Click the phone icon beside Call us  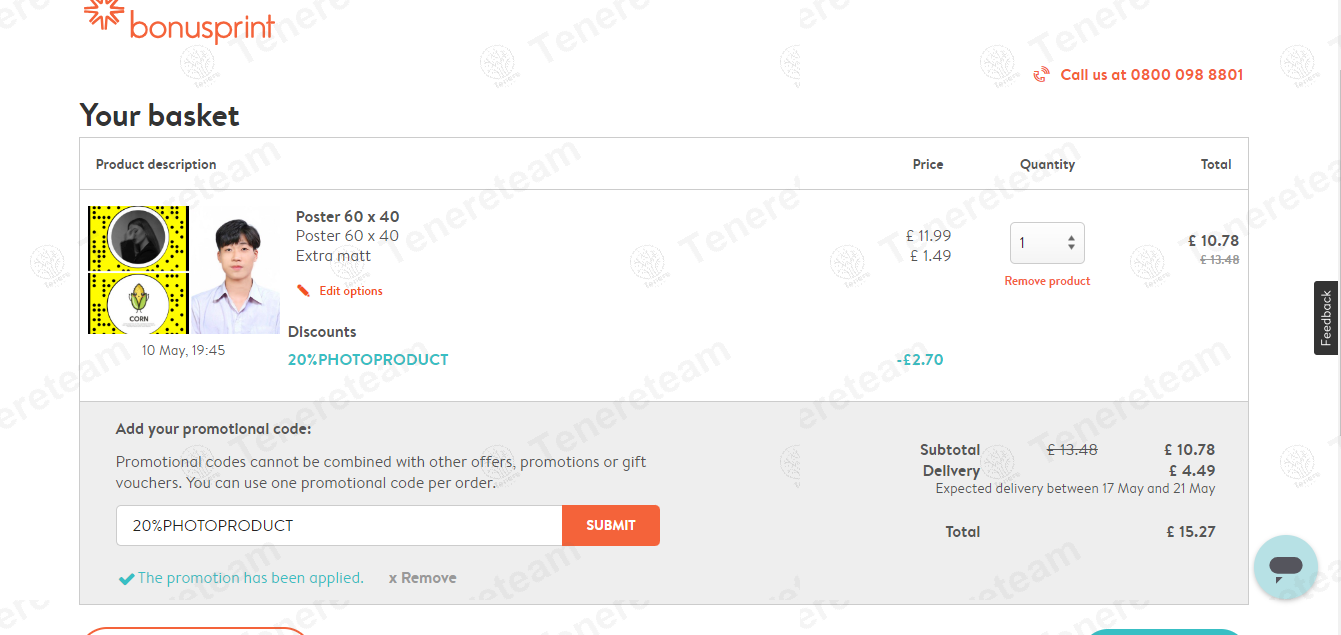(1041, 75)
